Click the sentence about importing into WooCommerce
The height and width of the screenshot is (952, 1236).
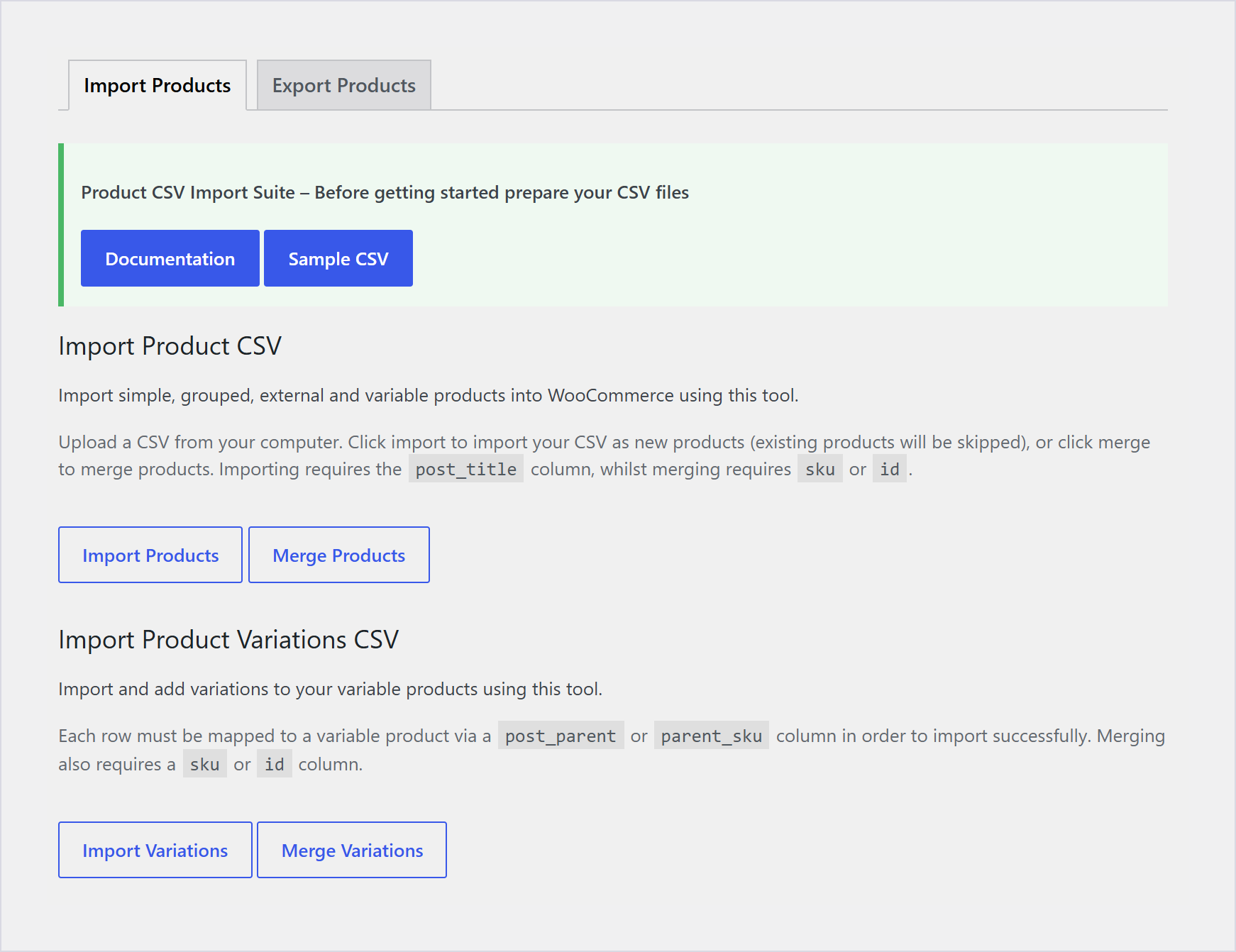click(x=429, y=395)
